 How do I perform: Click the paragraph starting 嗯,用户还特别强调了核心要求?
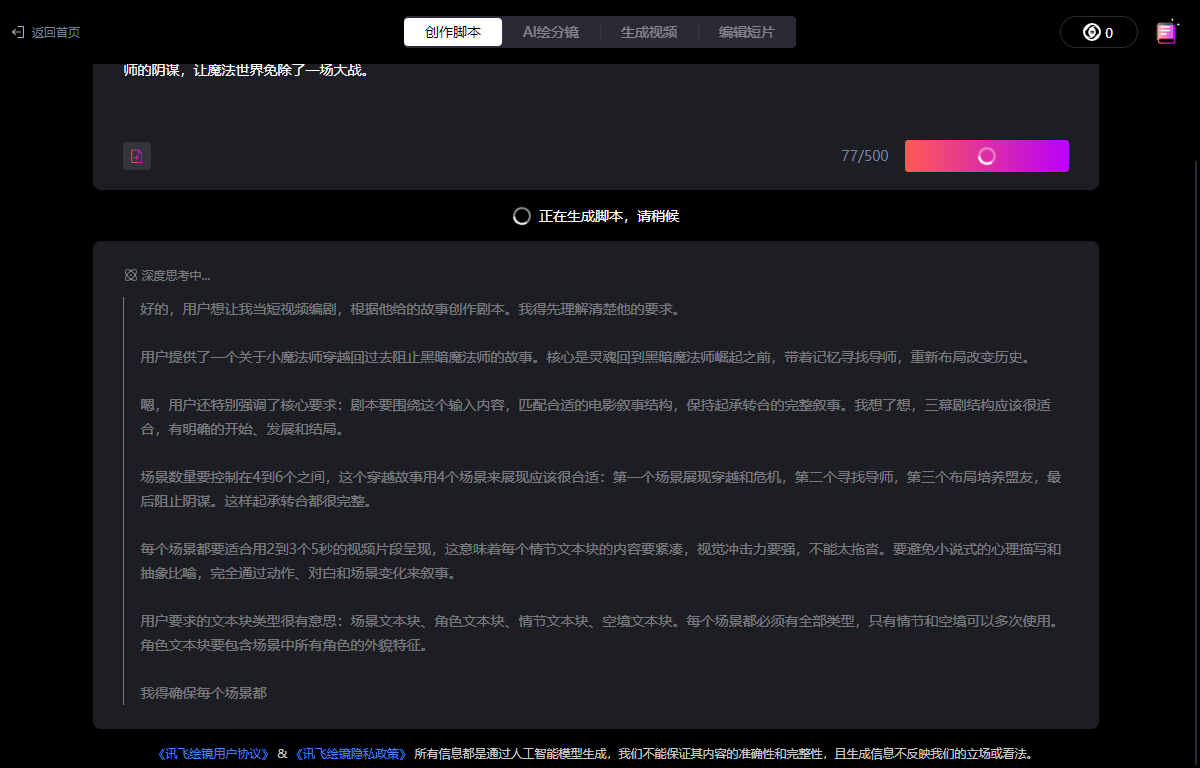[595, 417]
